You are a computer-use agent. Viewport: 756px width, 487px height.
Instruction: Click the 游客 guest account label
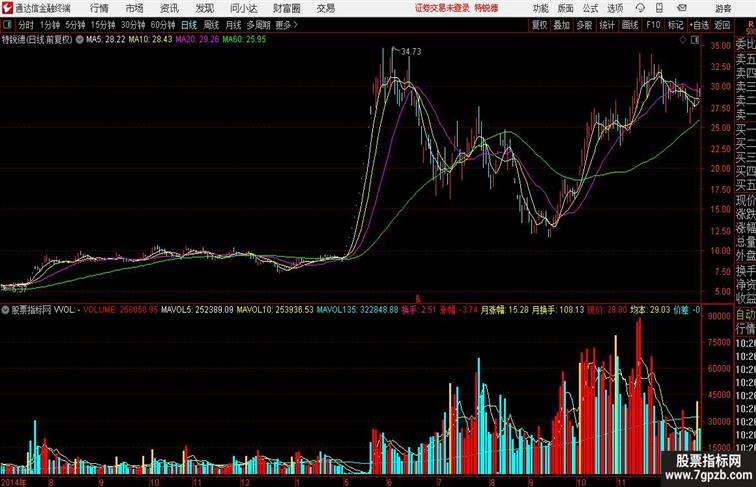723,8
